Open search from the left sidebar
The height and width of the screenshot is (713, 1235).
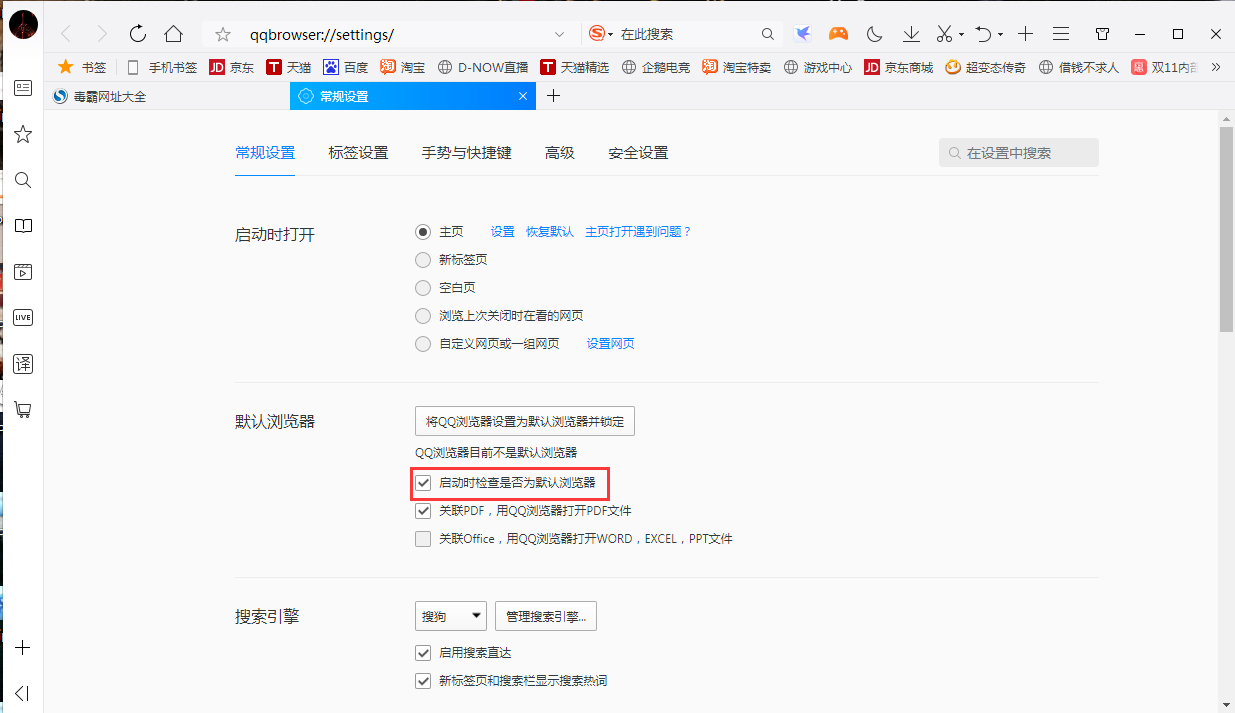[x=22, y=180]
